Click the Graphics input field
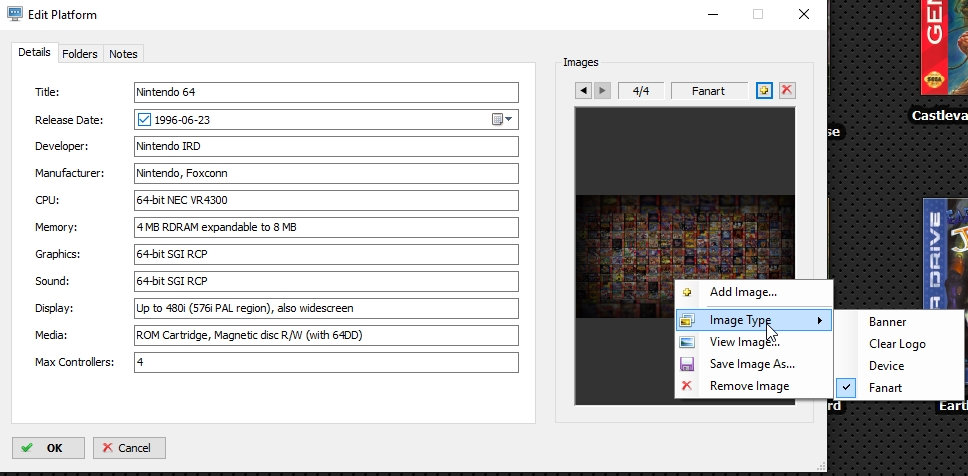This screenshot has width=968, height=476. click(326, 254)
